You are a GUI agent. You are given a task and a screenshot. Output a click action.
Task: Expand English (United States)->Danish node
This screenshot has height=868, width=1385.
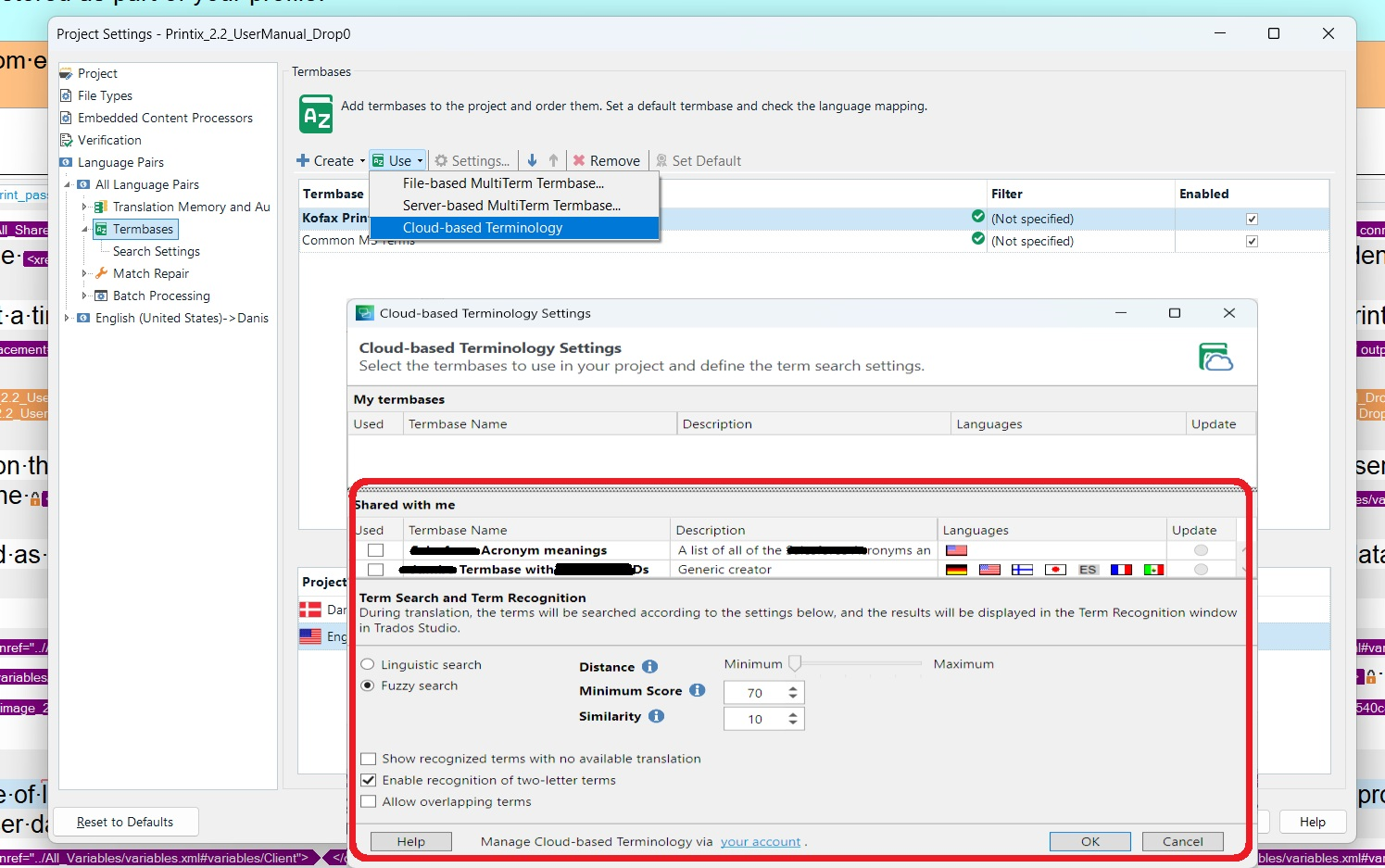point(67,318)
